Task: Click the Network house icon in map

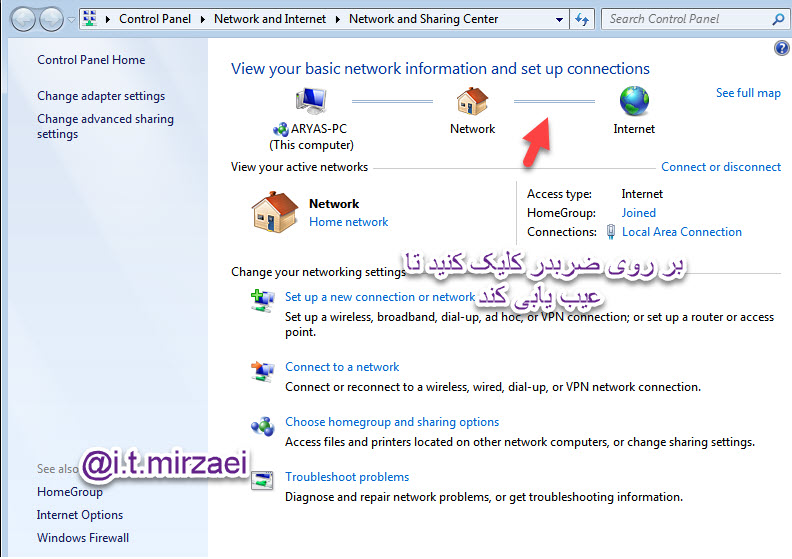Action: click(472, 100)
